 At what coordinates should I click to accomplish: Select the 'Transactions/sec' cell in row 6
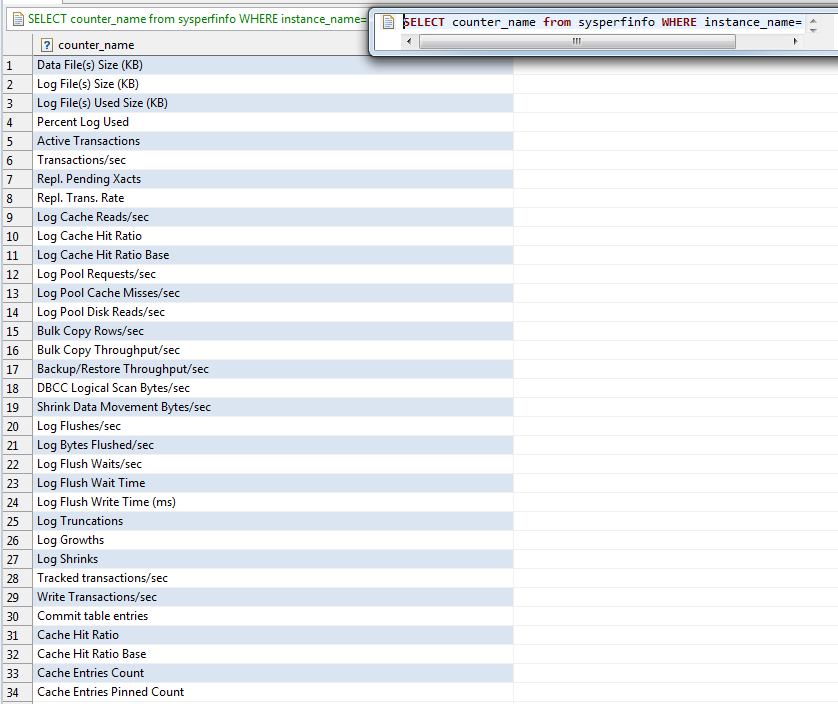click(273, 160)
